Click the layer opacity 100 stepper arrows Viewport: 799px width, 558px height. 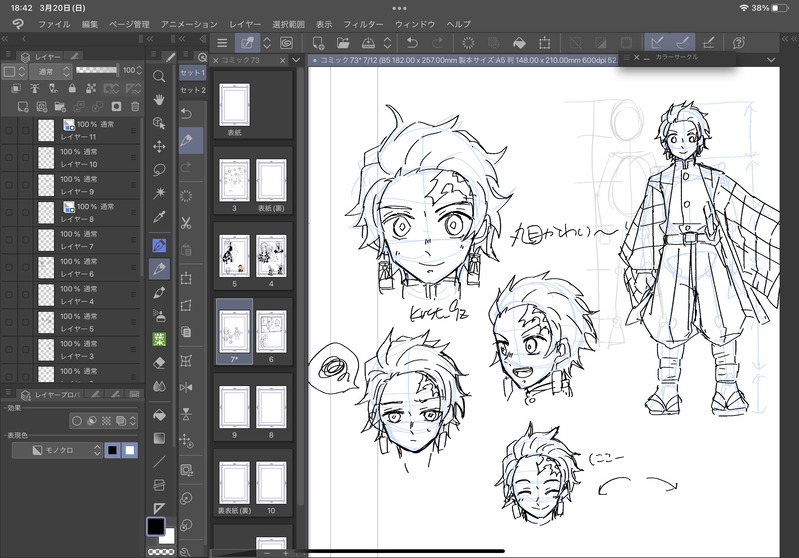point(139,70)
